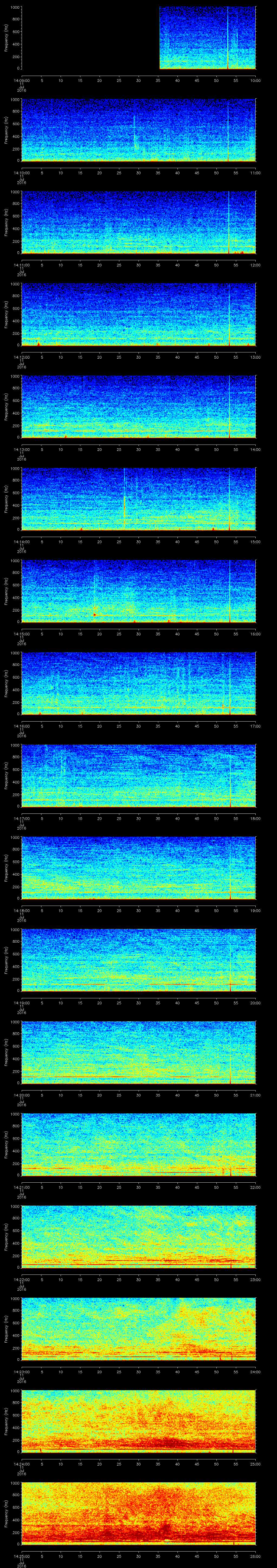This screenshot has height=1568, width=277.
Task: Click the 14:11:00 start time label
Action: pyautogui.click(x=21, y=265)
